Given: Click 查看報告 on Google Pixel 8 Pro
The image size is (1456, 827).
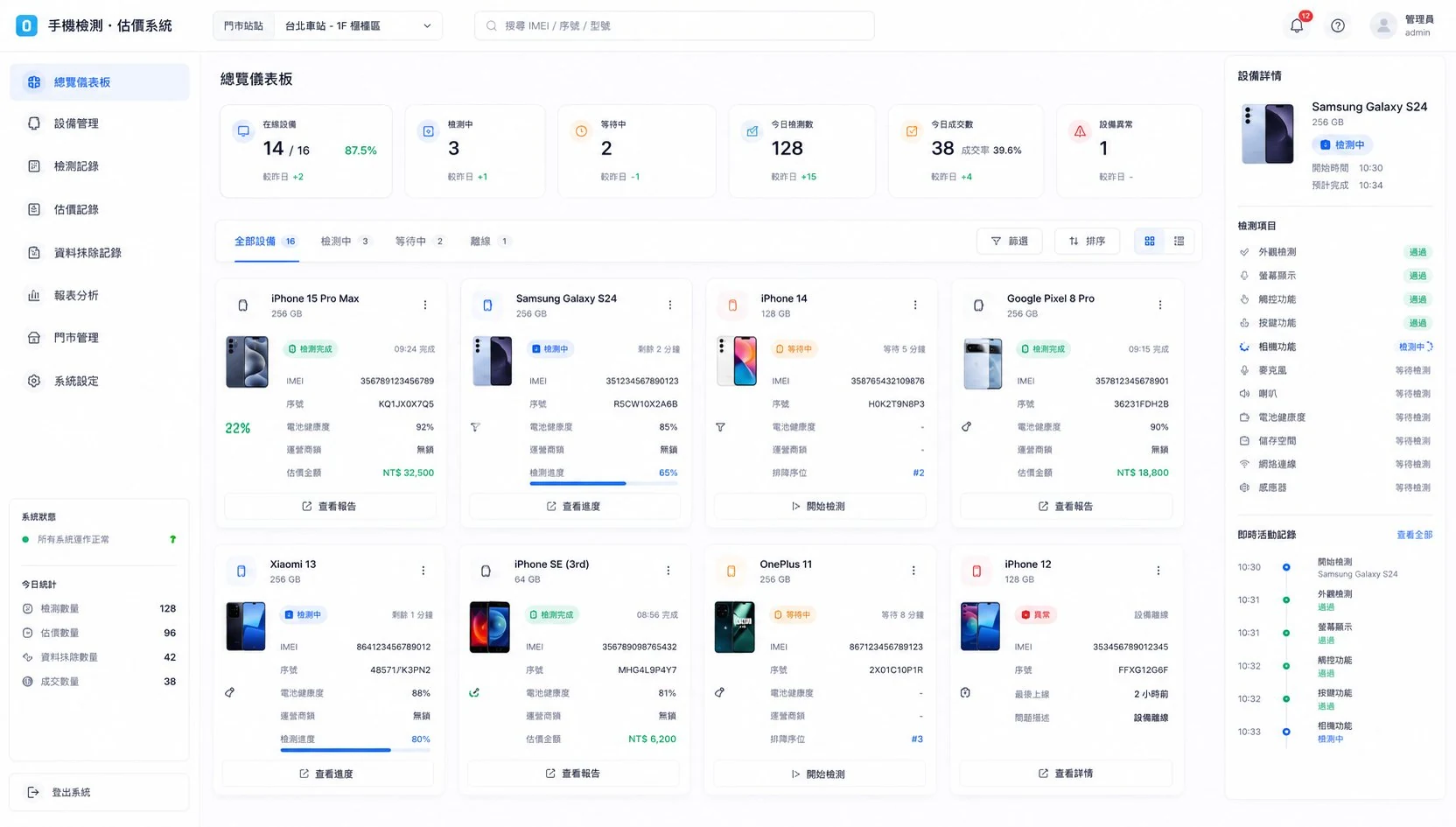Looking at the screenshot, I should pos(1066,507).
